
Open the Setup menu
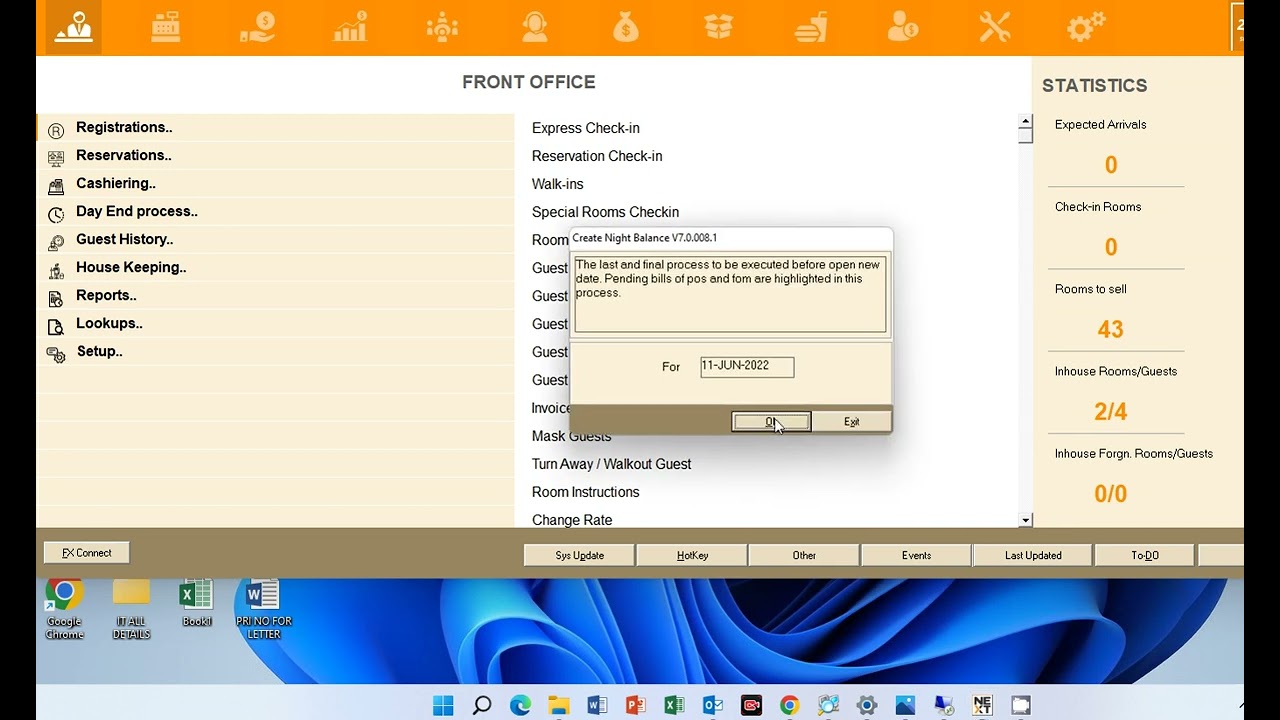pyautogui.click(x=100, y=351)
